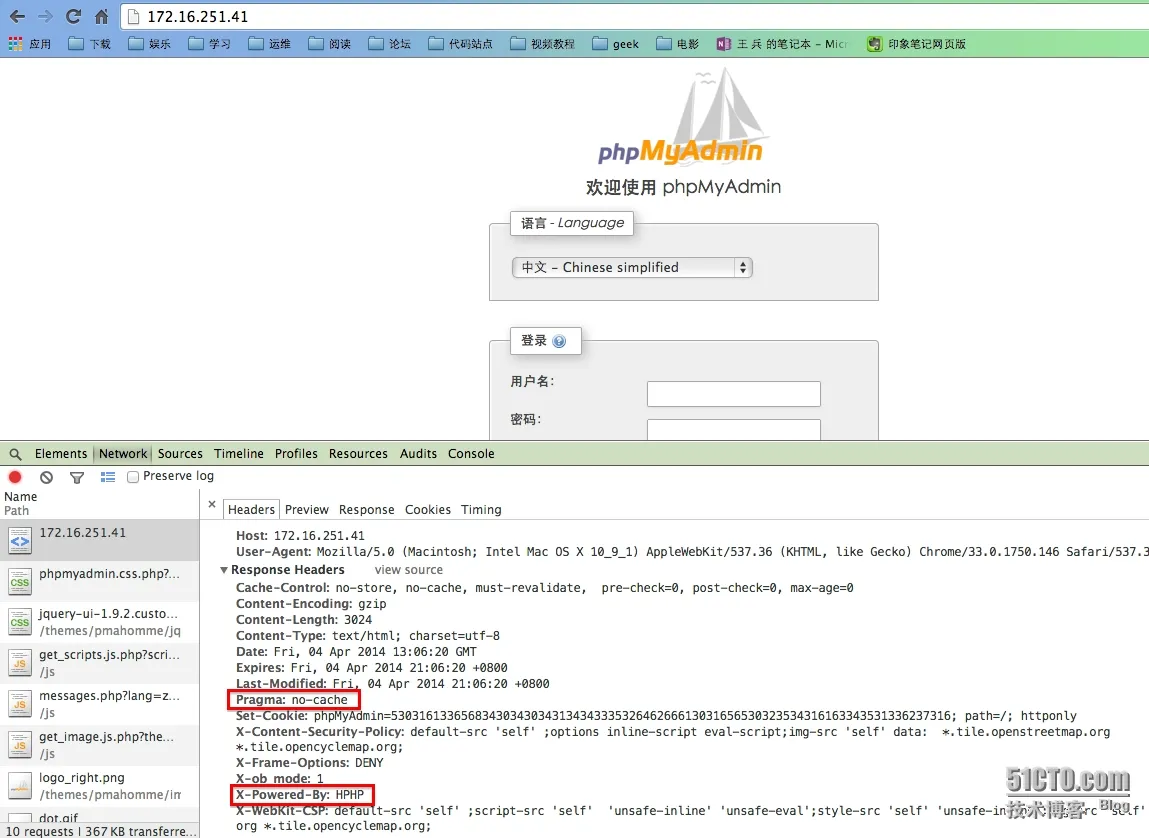Click the 用户名 username input field

tap(734, 393)
